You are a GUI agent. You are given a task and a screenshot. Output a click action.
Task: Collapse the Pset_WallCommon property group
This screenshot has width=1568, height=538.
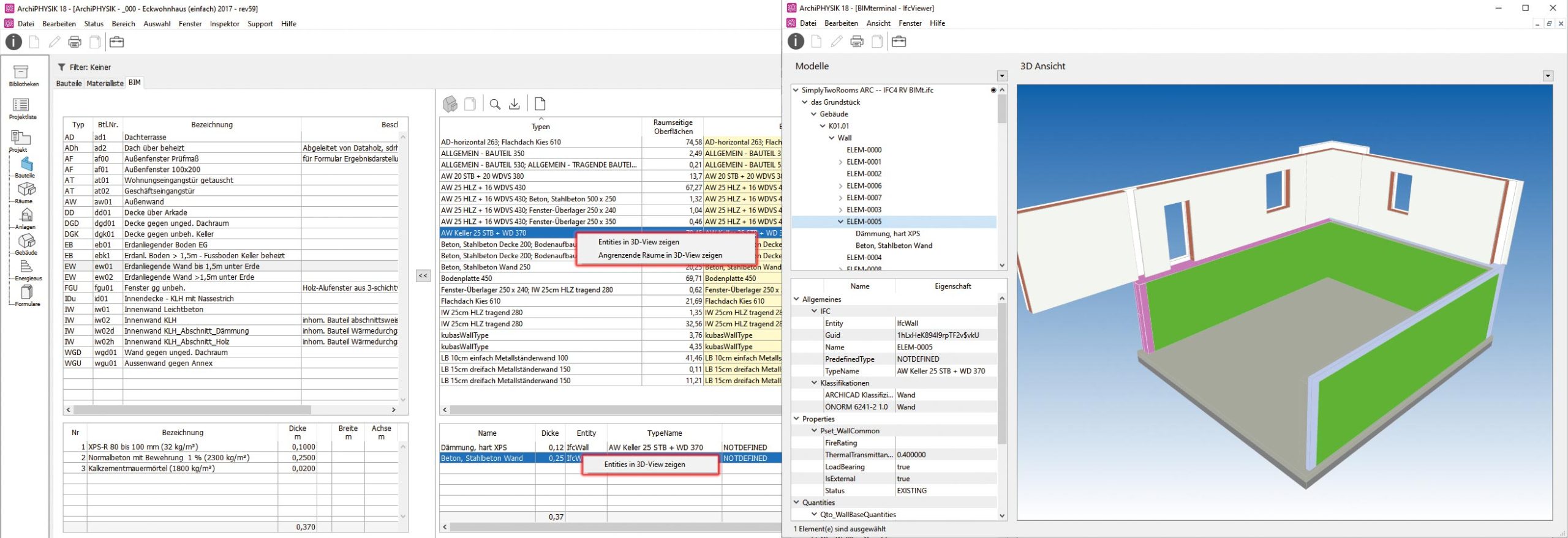point(814,431)
